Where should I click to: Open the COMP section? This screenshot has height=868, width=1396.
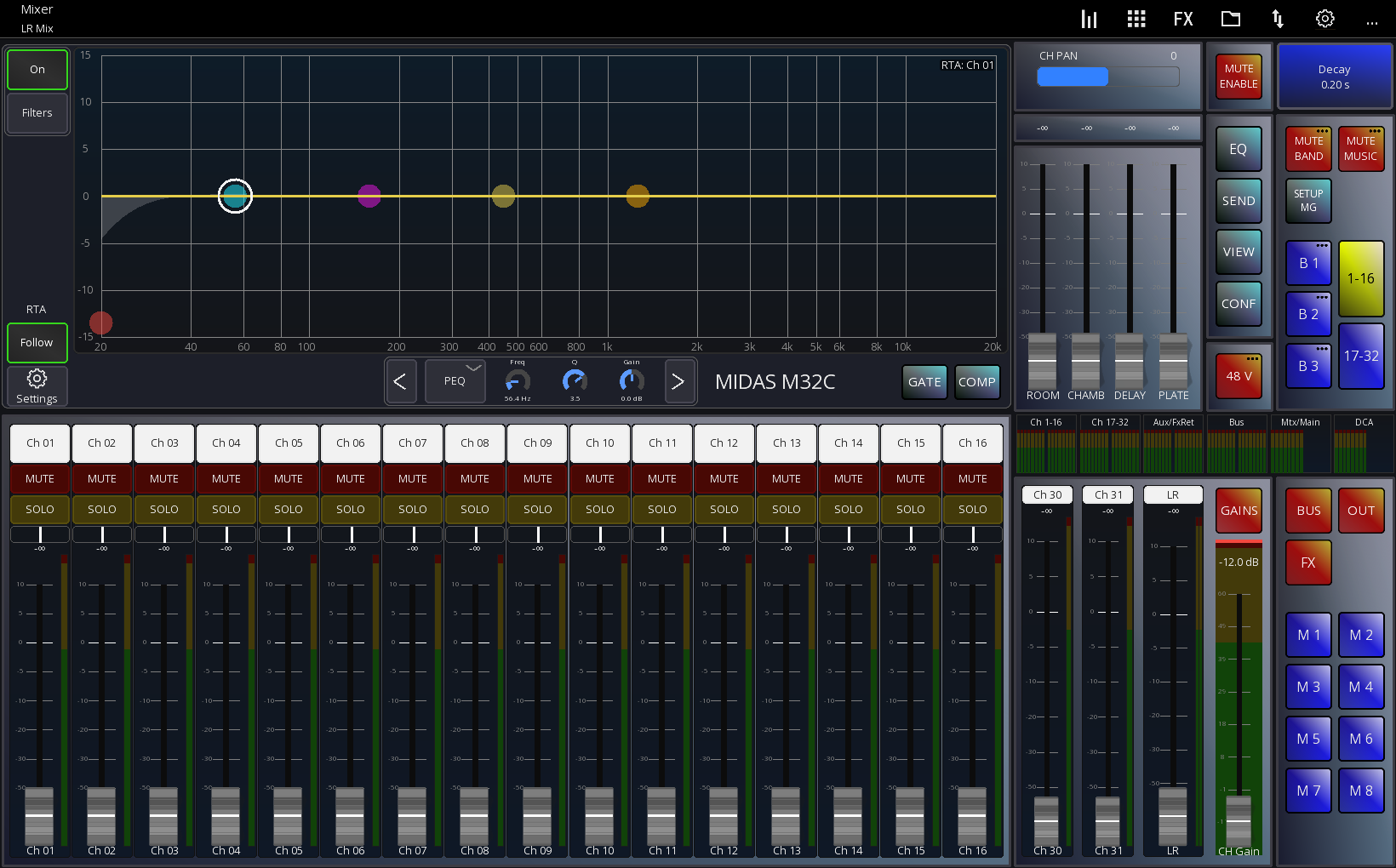click(976, 382)
